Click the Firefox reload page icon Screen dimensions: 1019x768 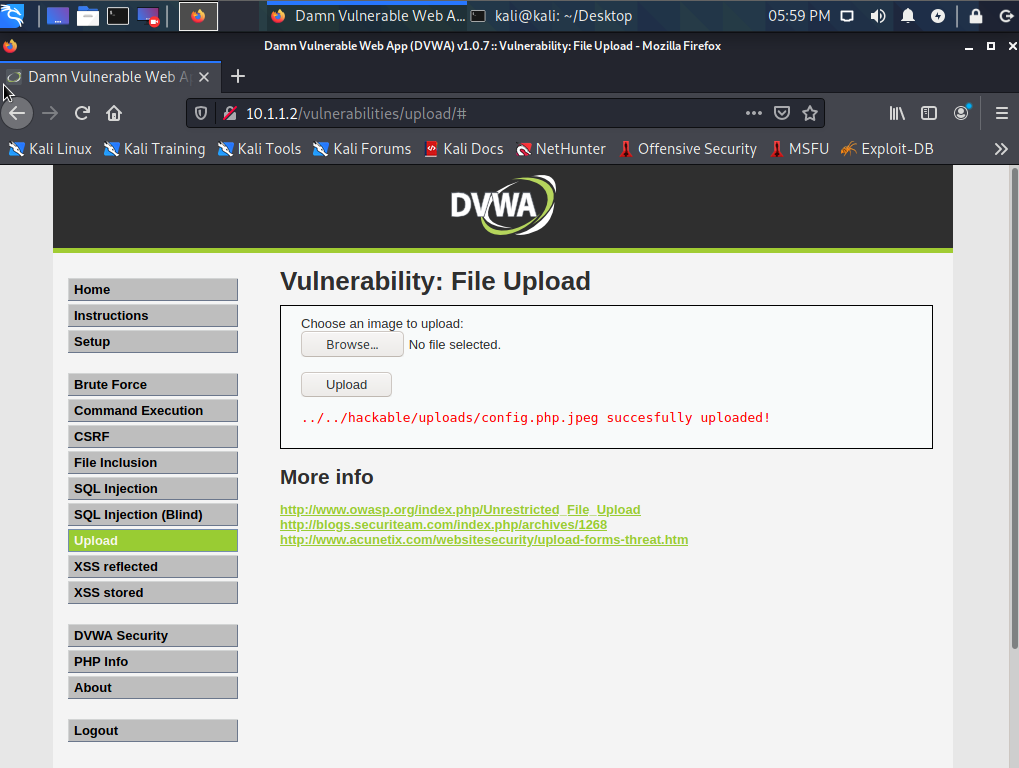[x=83, y=113]
